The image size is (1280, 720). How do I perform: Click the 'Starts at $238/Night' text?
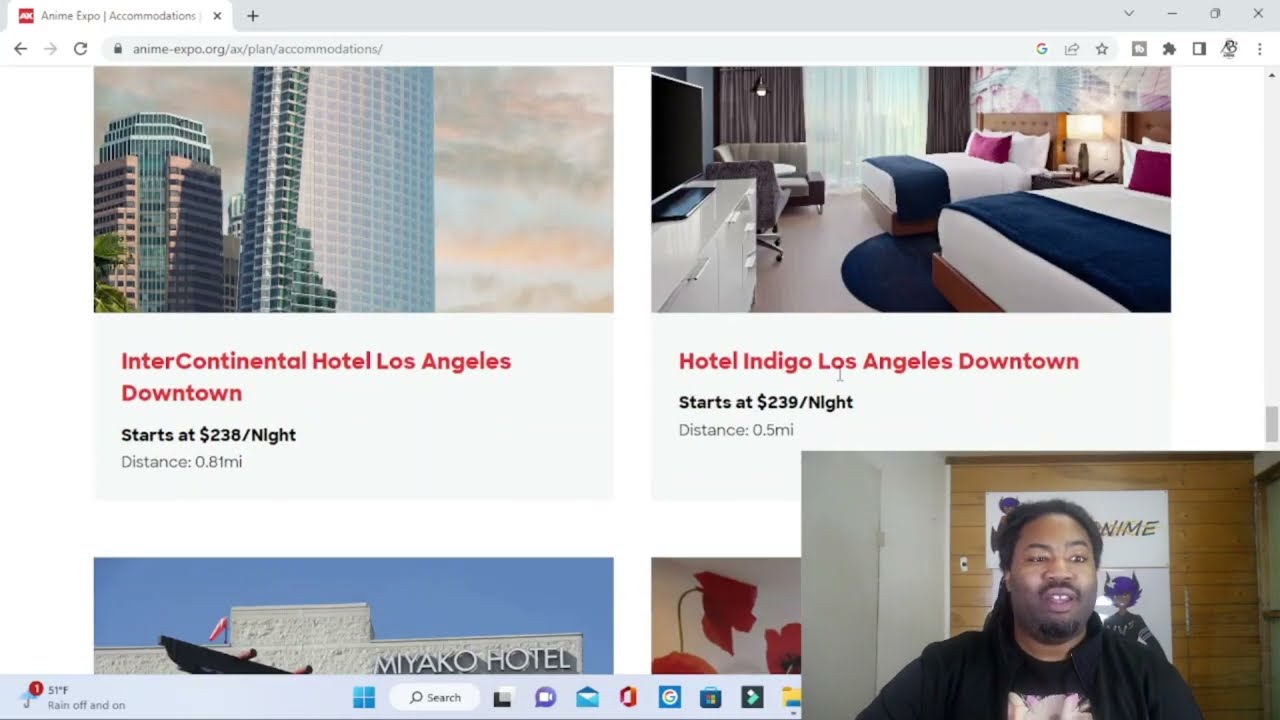208,435
